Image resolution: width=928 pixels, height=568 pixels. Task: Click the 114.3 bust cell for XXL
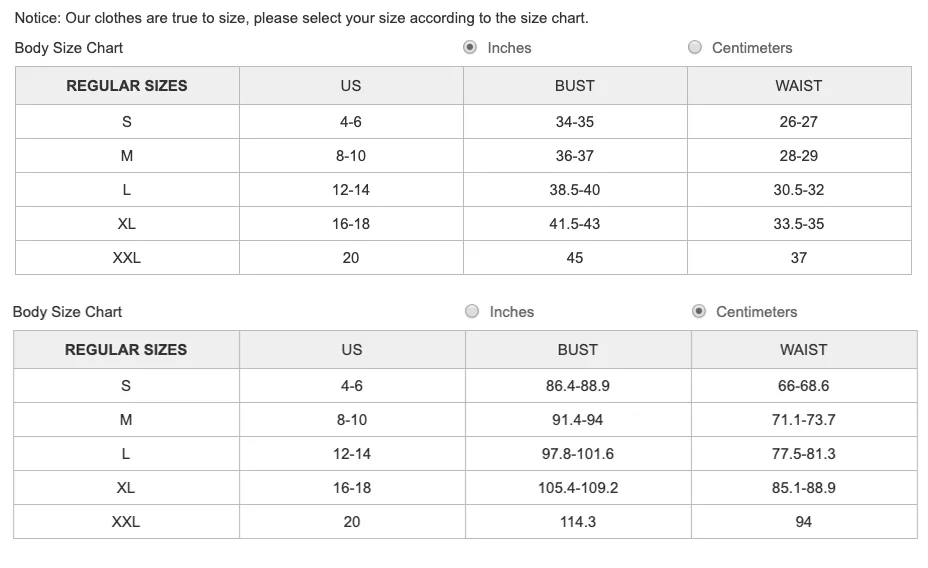click(578, 522)
